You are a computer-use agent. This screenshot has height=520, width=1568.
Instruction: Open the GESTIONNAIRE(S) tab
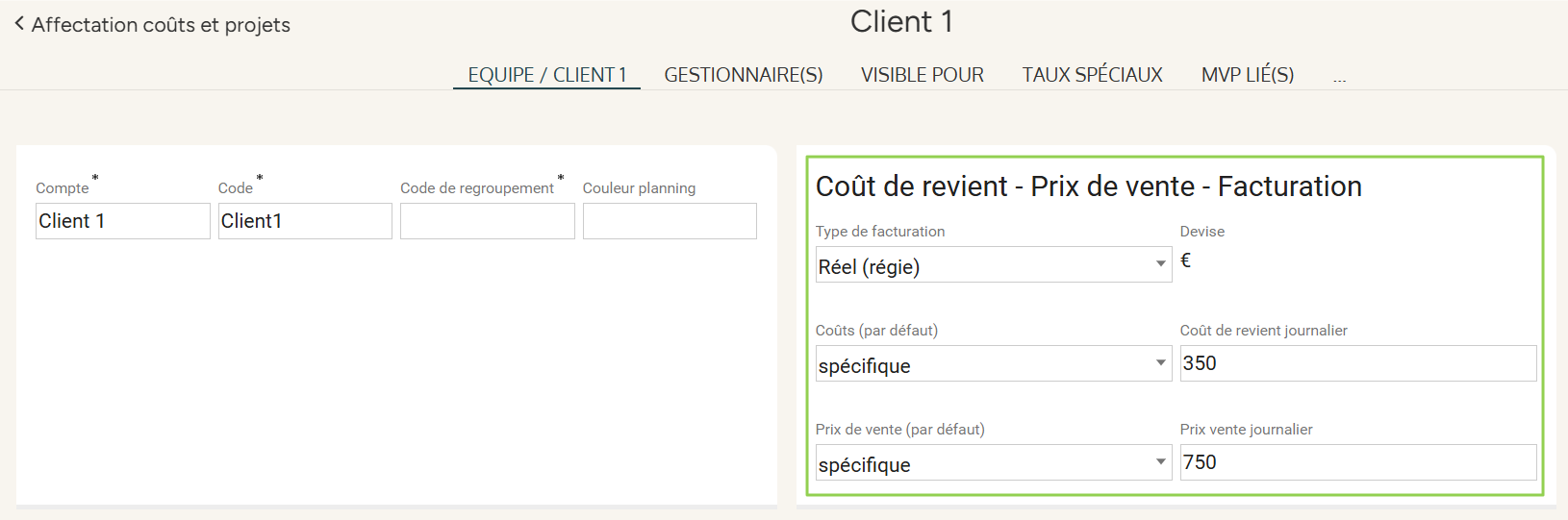pyautogui.click(x=744, y=75)
